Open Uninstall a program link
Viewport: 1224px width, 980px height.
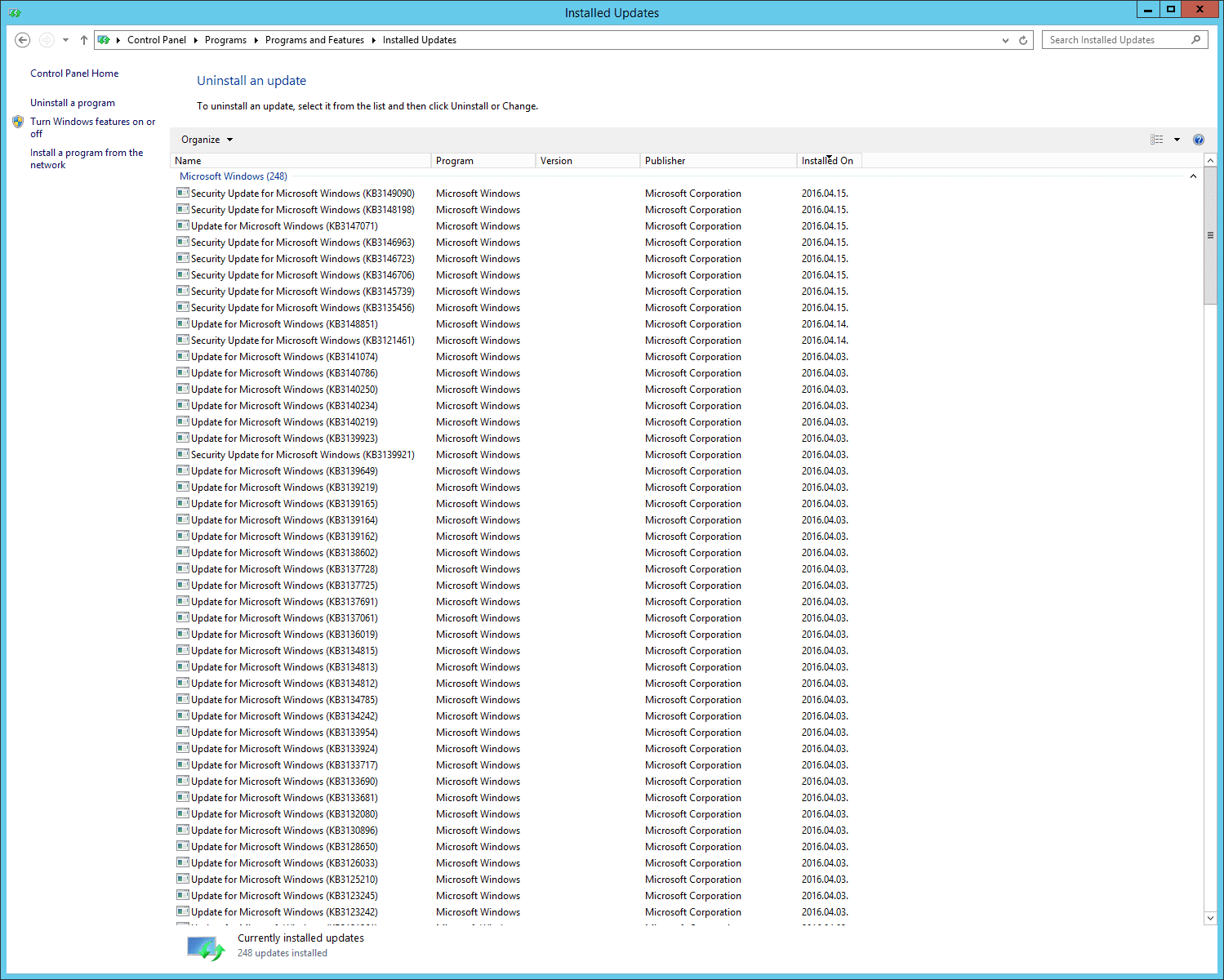(73, 103)
